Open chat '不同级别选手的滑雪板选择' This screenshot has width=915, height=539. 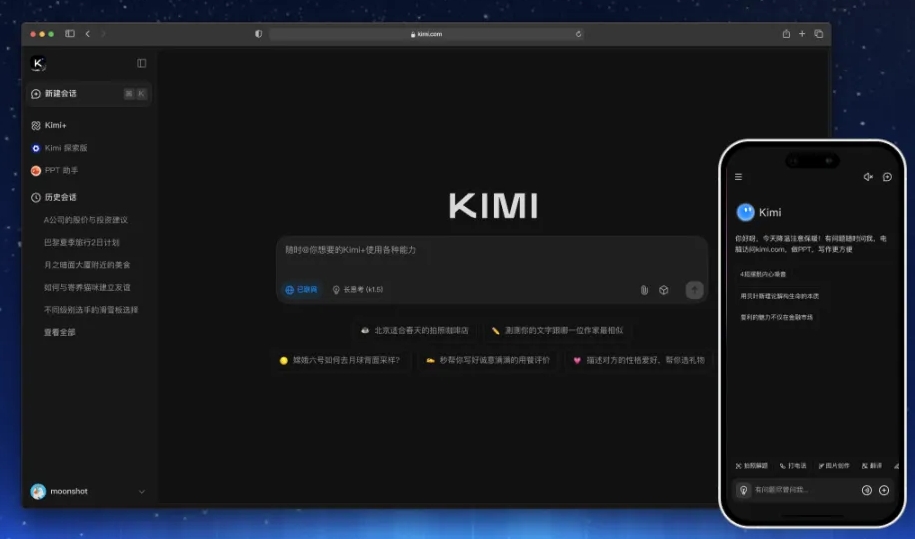(91, 310)
